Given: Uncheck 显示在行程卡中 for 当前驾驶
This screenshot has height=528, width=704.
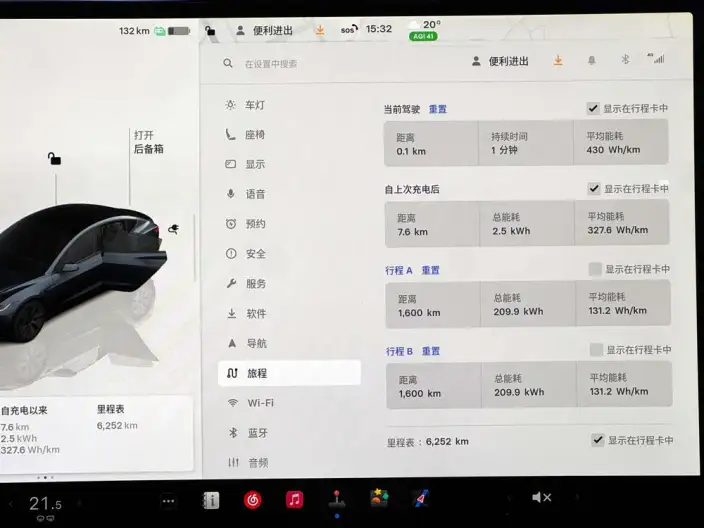Looking at the screenshot, I should point(593,108).
